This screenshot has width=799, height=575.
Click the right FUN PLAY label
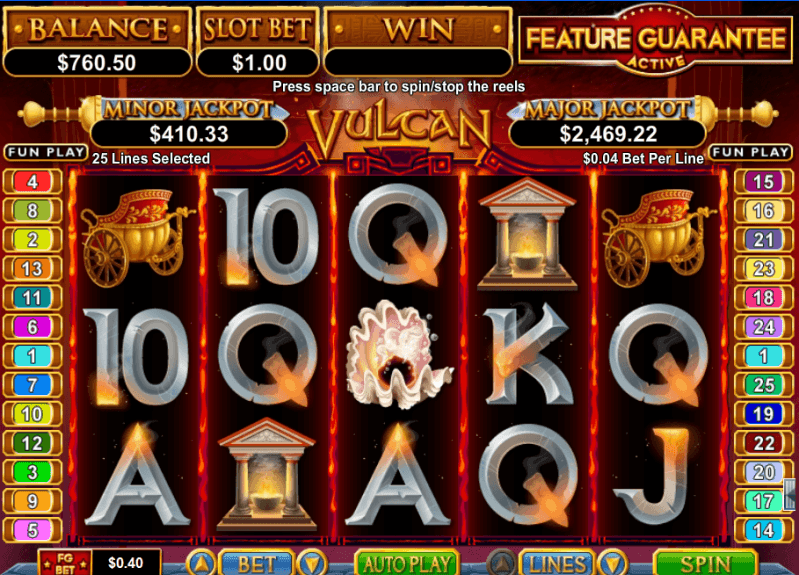[751, 152]
